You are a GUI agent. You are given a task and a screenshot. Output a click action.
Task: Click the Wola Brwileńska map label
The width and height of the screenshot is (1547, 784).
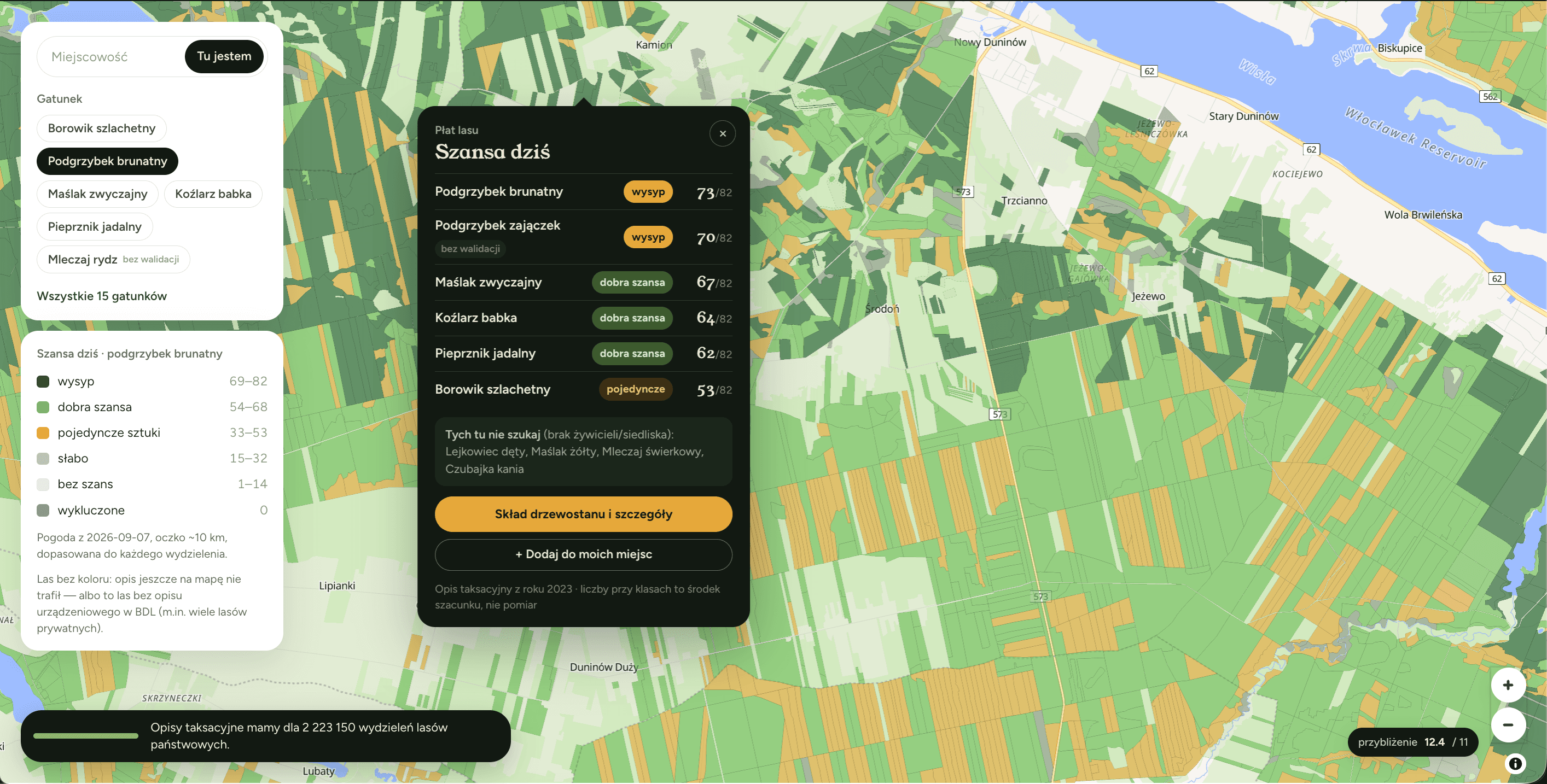pos(1423,215)
